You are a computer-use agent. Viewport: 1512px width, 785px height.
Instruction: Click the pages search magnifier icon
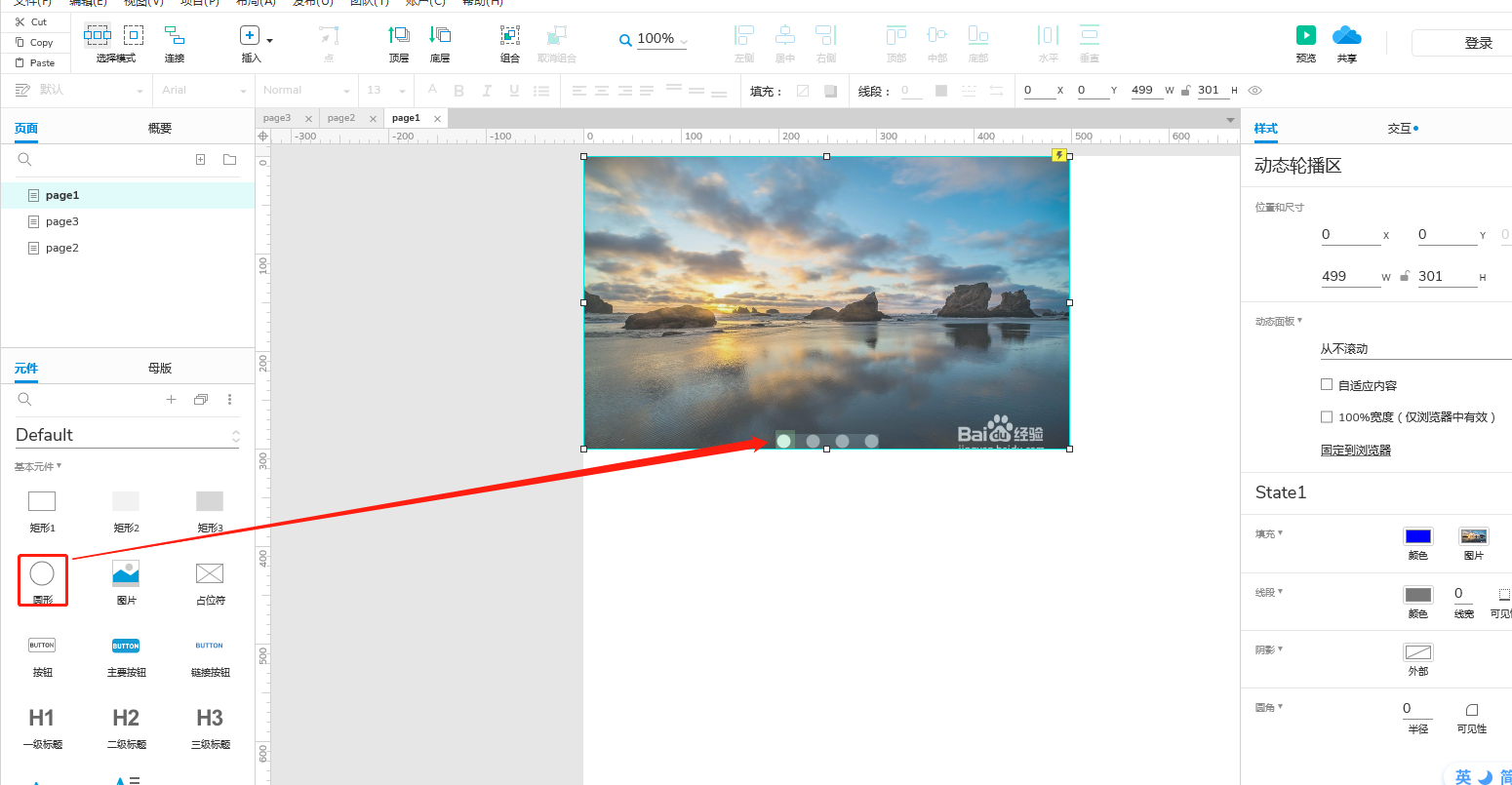[x=25, y=159]
